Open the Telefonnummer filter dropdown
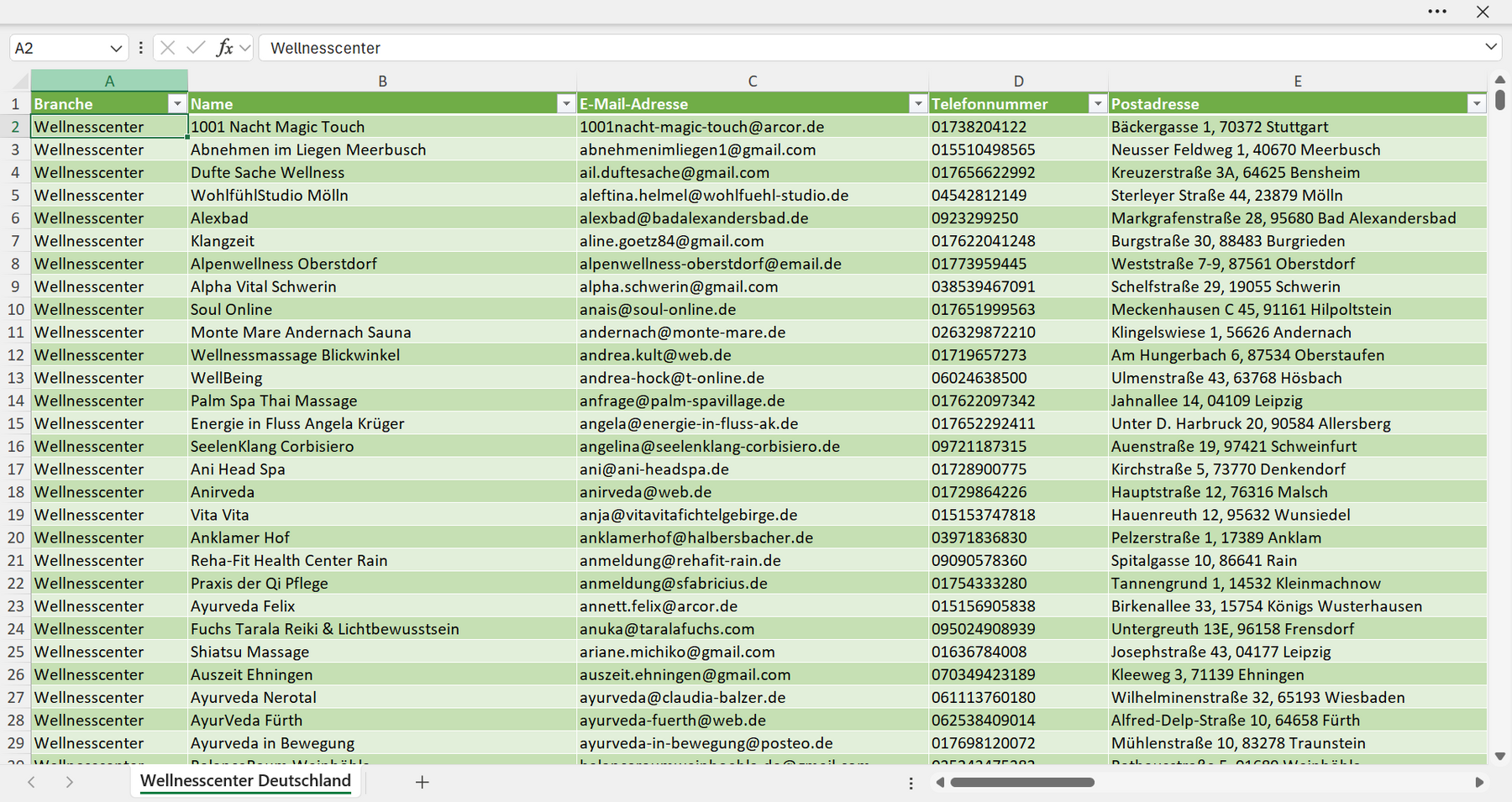 [1097, 103]
